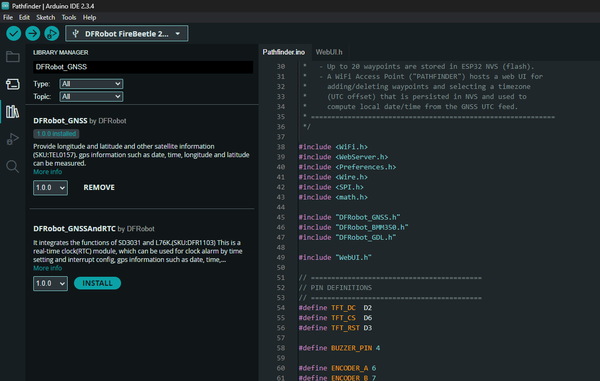Click the #define TFT_DC D2 line
Image resolution: width=600 pixels, height=381 pixels.
pos(335,308)
